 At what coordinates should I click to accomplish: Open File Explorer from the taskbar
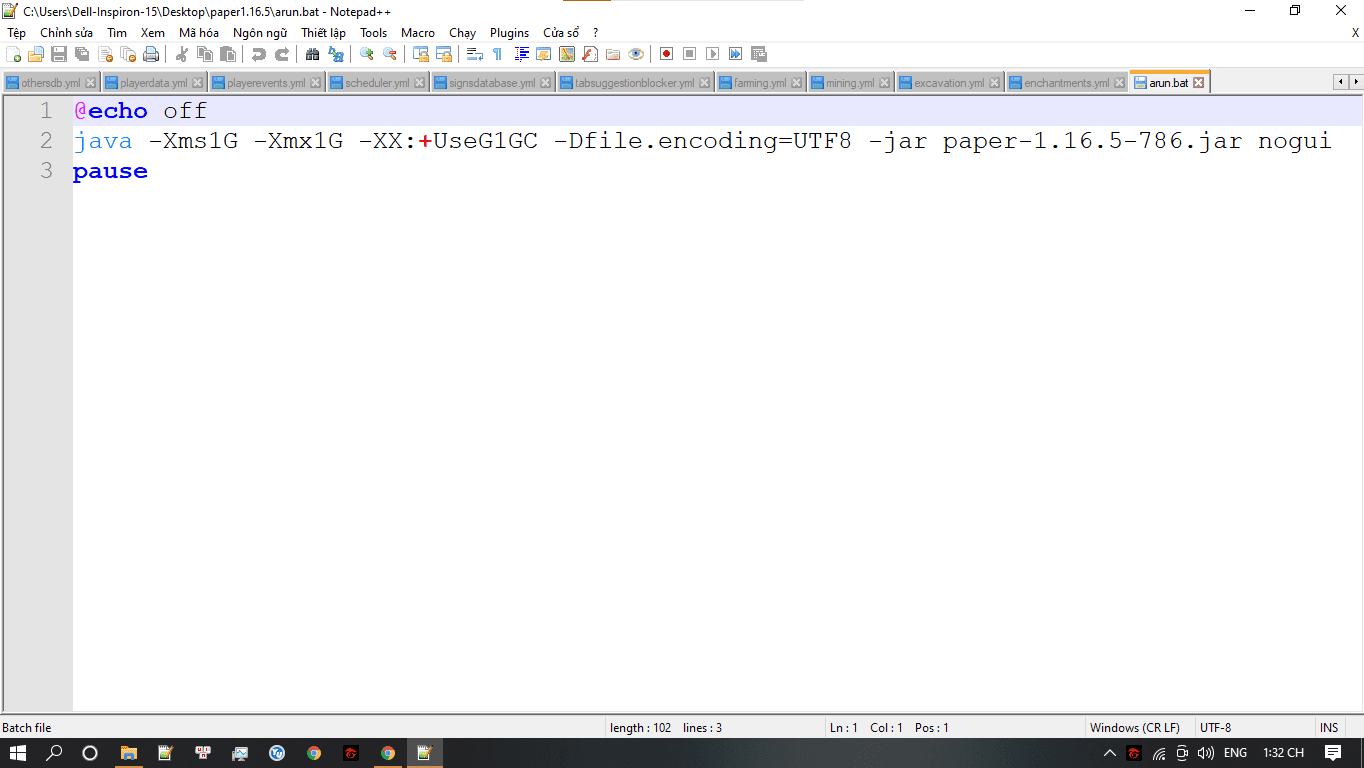(129, 753)
